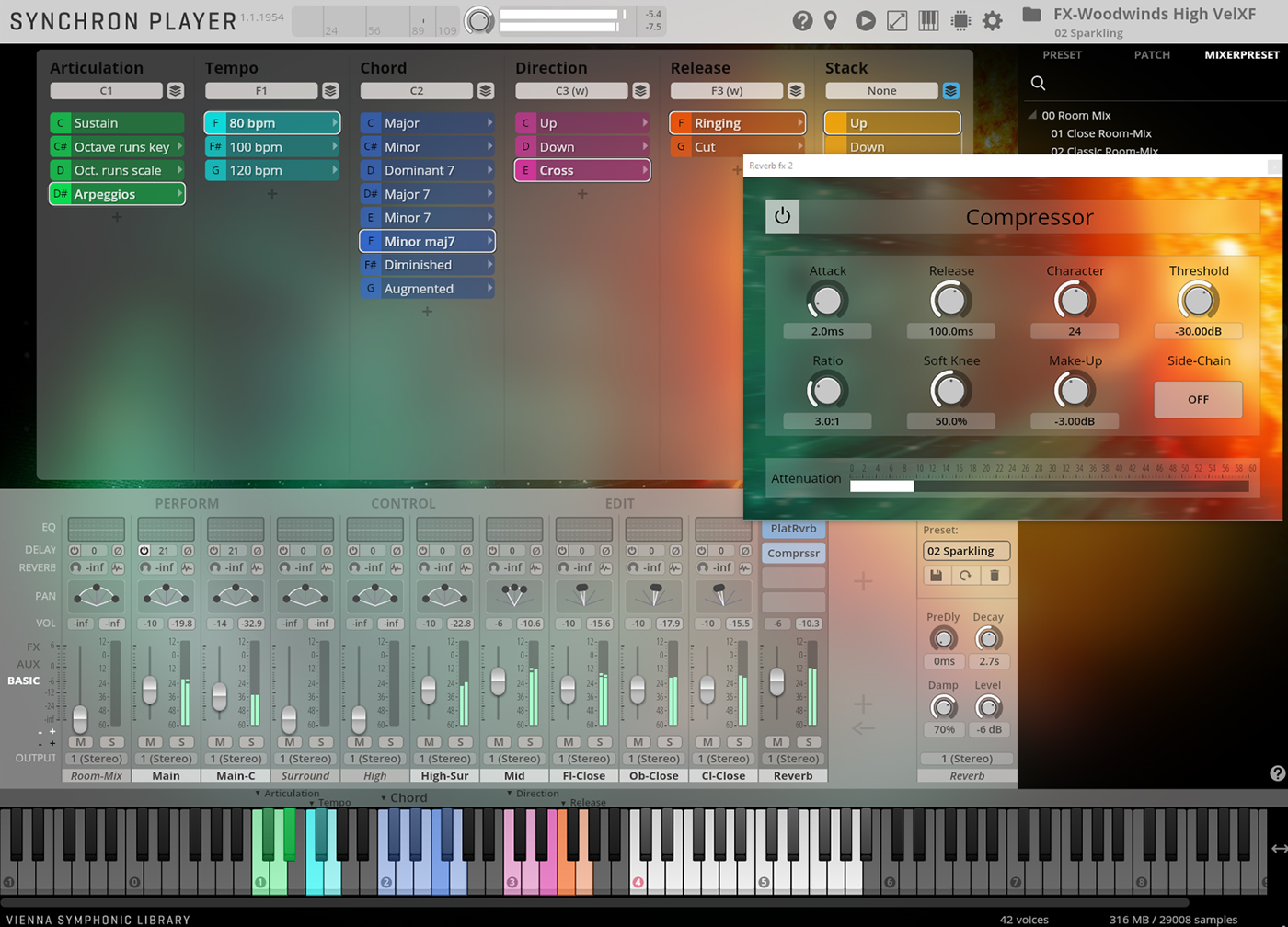
Task: Select the PRESET tab in the browser
Action: click(x=1063, y=55)
